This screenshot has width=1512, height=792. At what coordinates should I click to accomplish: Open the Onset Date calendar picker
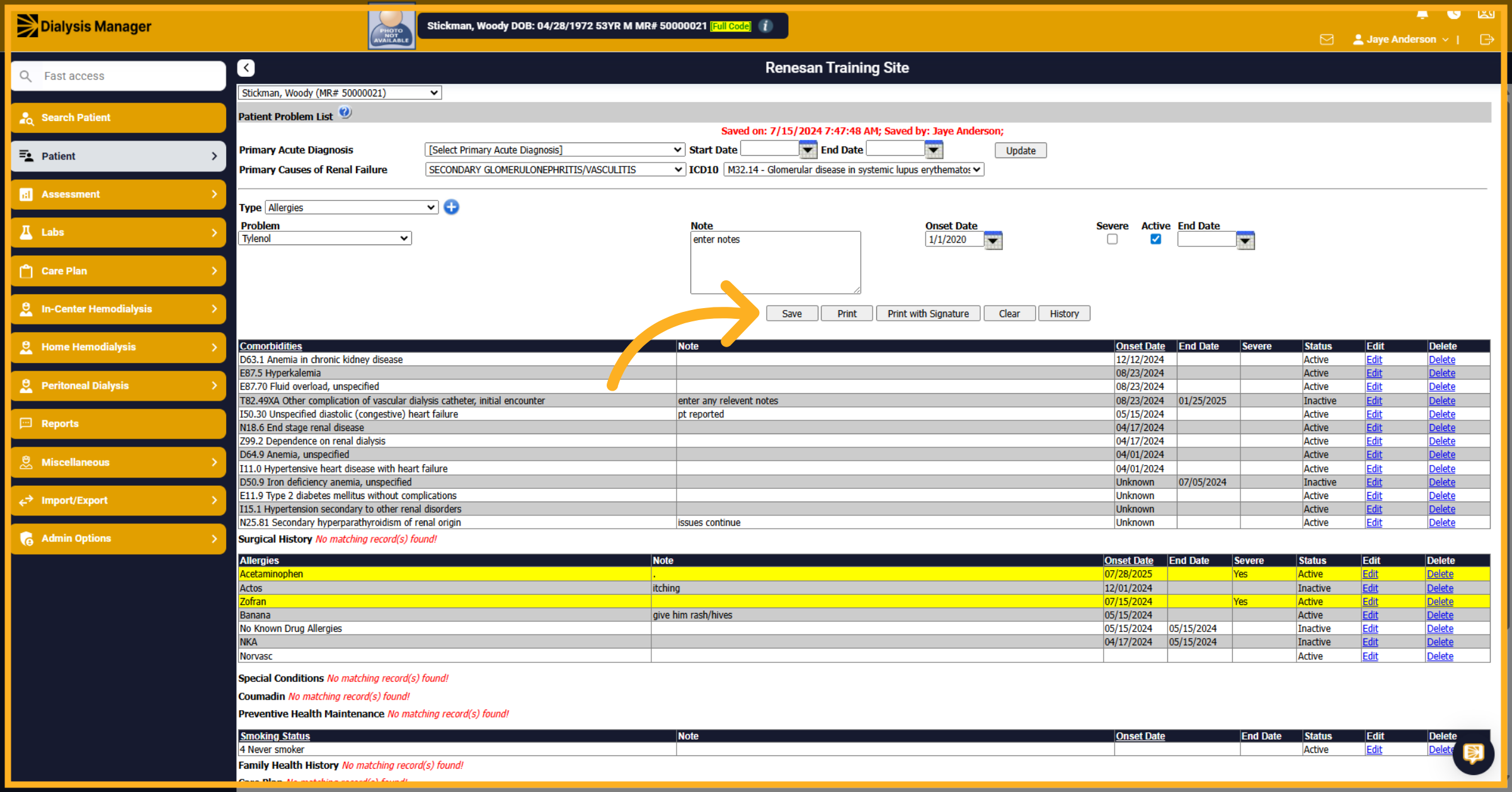coord(993,240)
